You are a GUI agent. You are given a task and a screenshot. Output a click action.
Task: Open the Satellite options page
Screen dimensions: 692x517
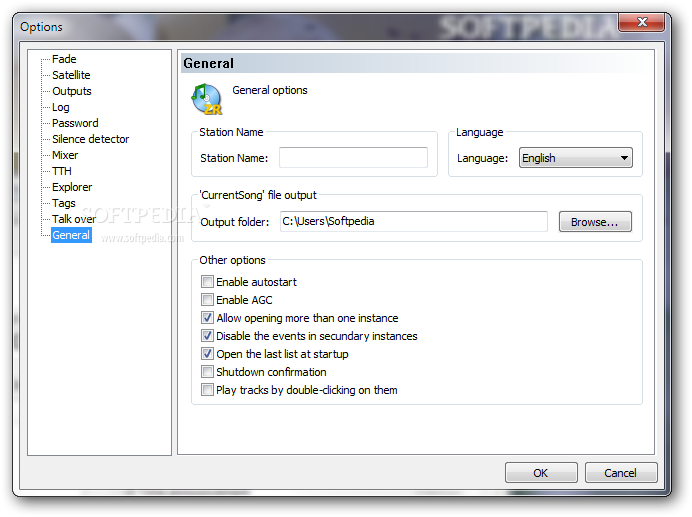(71, 75)
